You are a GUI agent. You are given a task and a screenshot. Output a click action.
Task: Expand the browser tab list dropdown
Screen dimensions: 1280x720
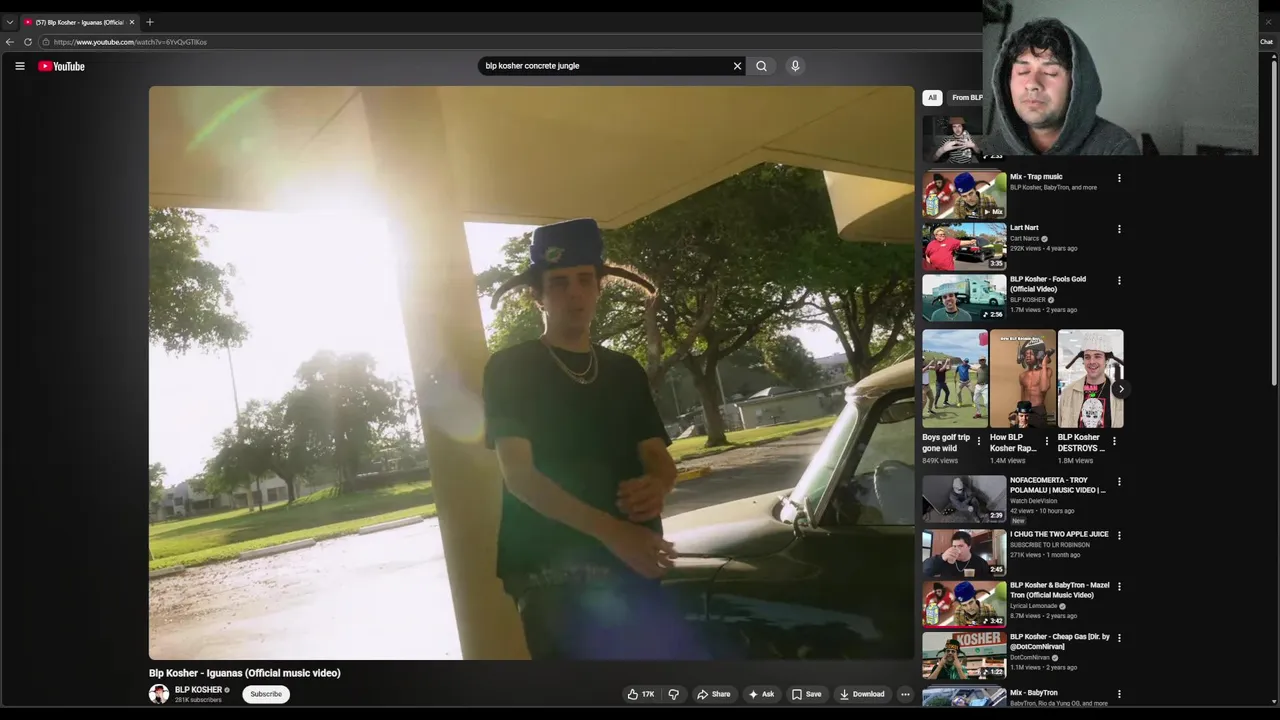point(10,22)
